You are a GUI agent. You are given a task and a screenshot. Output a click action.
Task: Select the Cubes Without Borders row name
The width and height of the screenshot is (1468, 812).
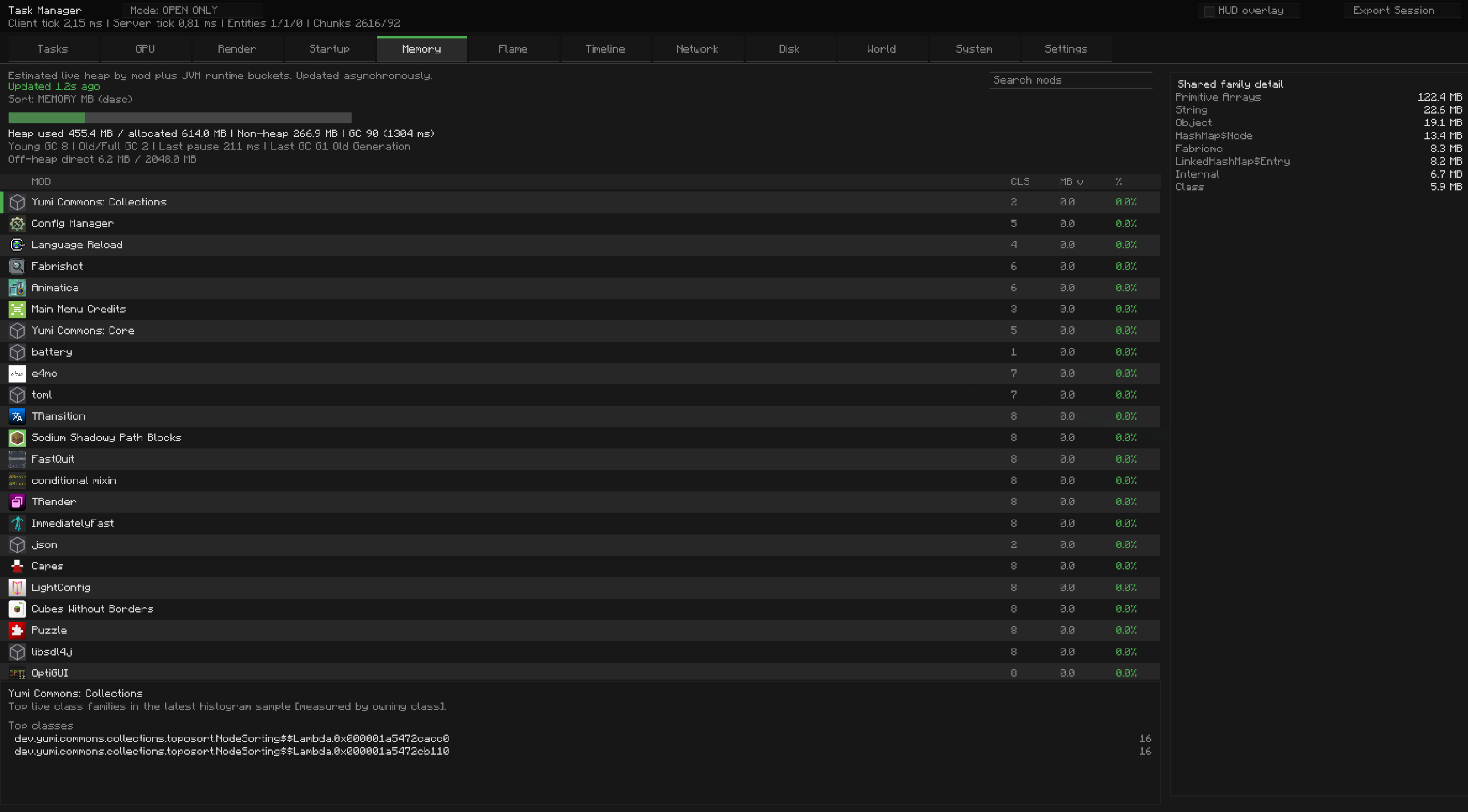pos(93,609)
